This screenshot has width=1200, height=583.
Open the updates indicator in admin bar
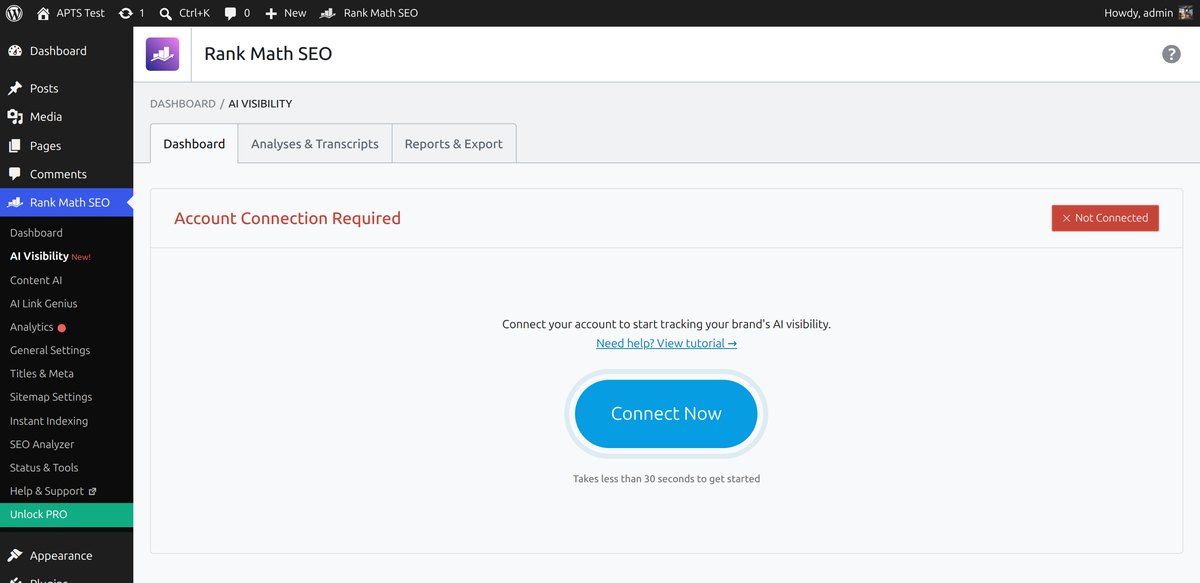131,13
